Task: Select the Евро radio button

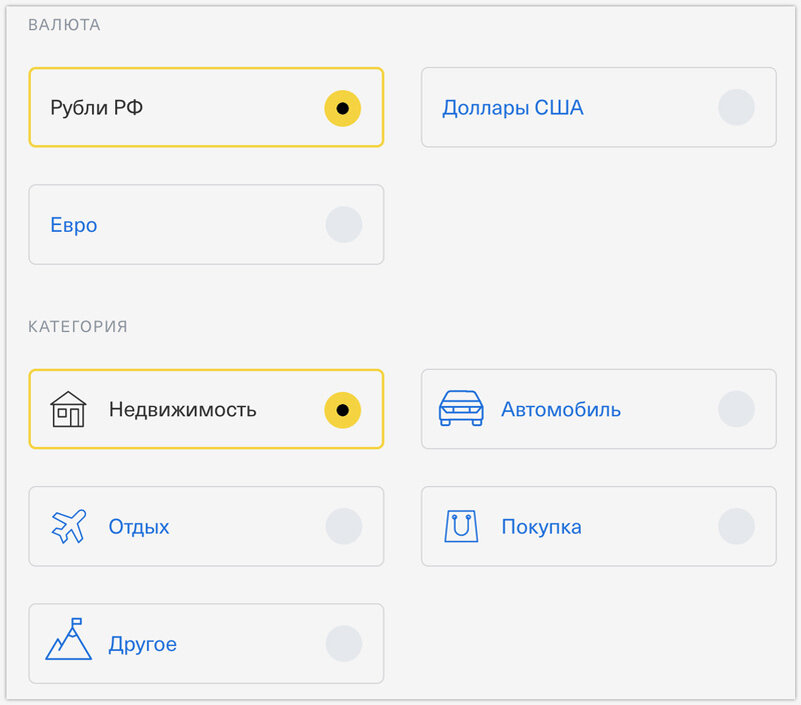Action: [344, 225]
